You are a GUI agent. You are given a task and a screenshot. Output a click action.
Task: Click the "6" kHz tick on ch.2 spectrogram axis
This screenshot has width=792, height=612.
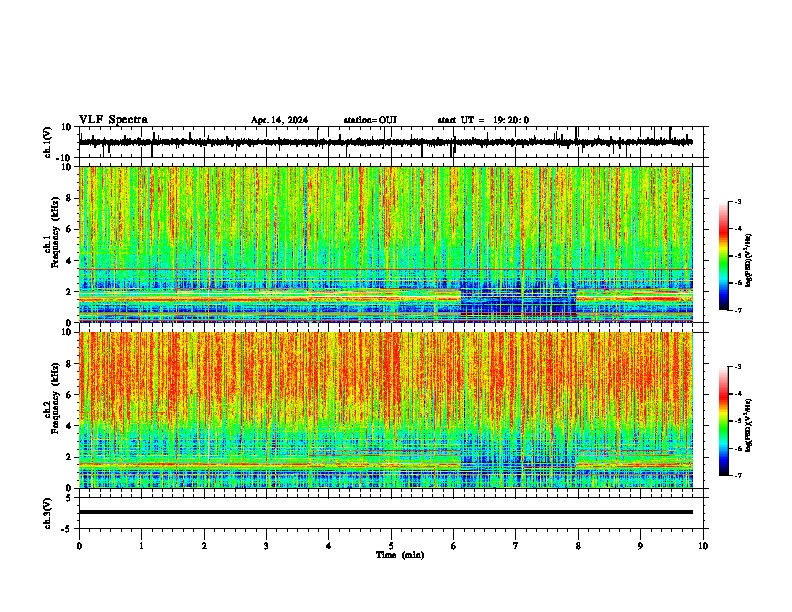[69, 394]
